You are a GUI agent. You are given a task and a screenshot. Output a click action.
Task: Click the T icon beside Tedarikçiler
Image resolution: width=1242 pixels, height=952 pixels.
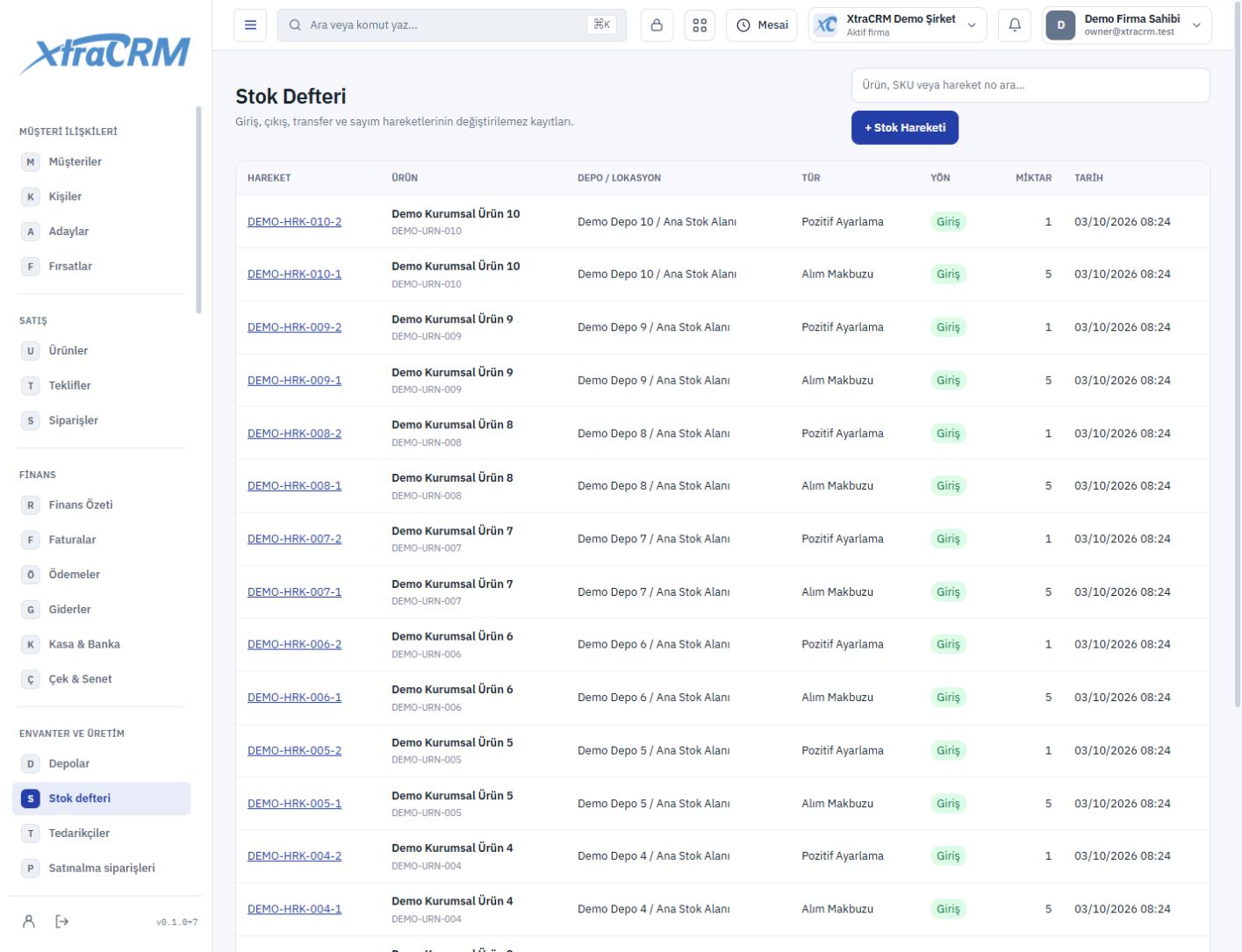click(31, 833)
